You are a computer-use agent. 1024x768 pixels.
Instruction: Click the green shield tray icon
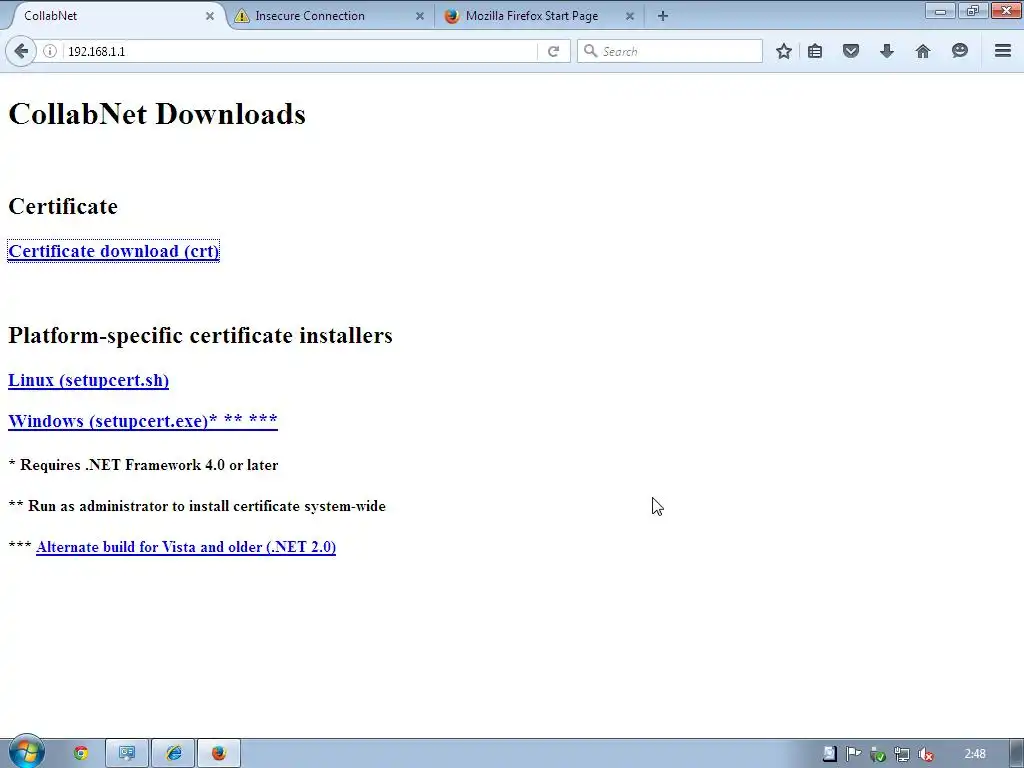(877, 754)
